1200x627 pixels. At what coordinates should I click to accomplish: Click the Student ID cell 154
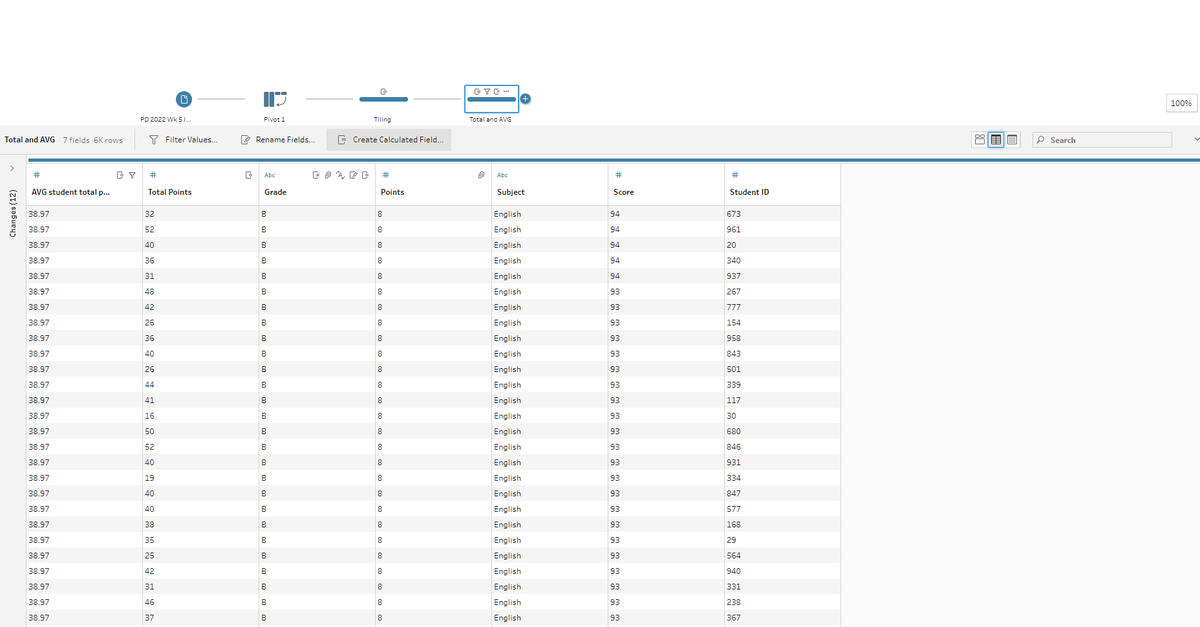(x=783, y=323)
